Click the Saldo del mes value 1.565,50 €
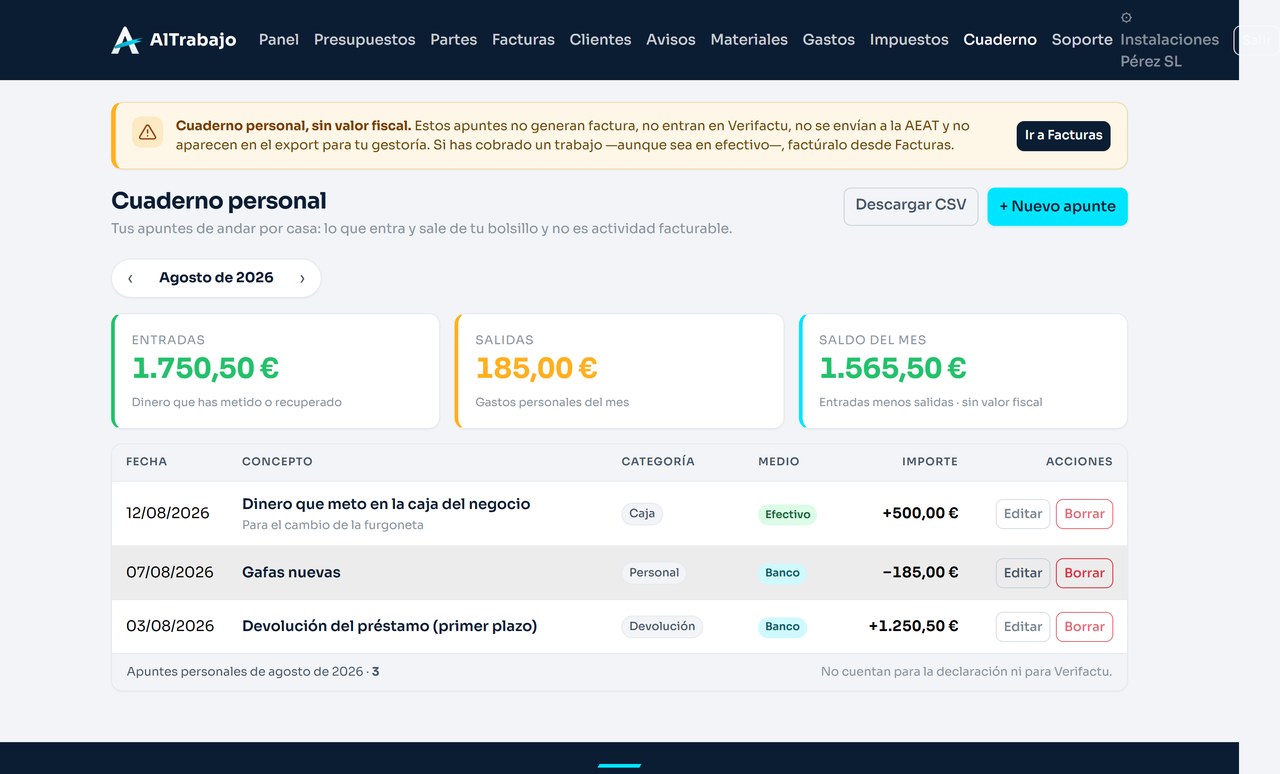This screenshot has width=1280, height=774. [x=893, y=369]
